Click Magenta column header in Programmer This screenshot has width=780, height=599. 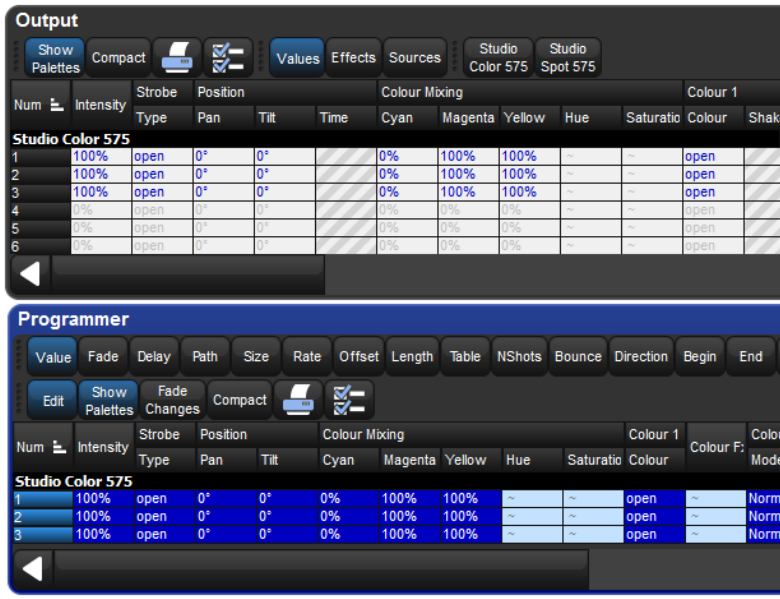point(410,460)
